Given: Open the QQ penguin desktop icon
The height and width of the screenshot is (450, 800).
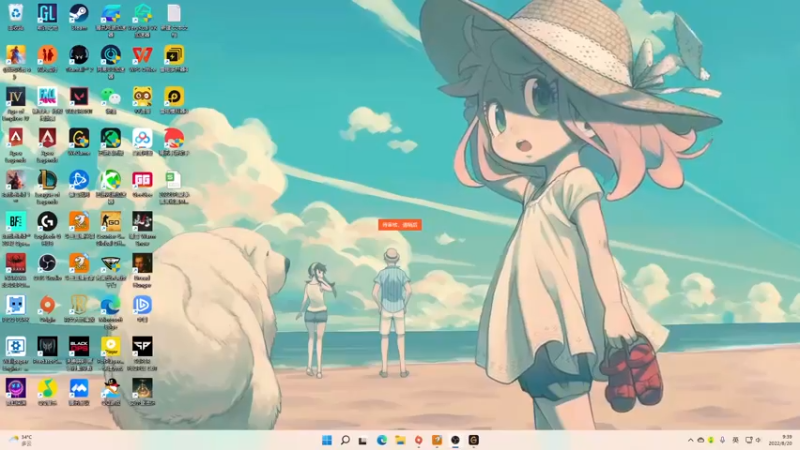Looking at the screenshot, I should coord(111,389).
